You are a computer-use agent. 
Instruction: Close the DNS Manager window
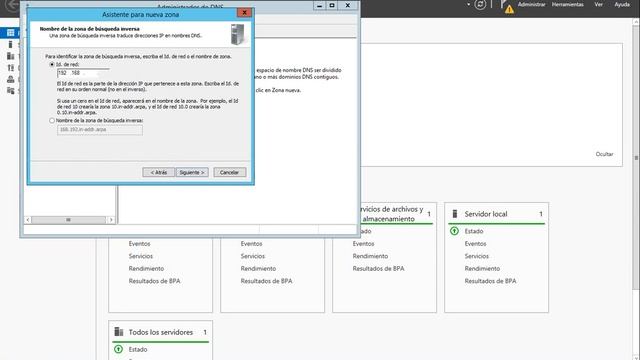[348, 5]
